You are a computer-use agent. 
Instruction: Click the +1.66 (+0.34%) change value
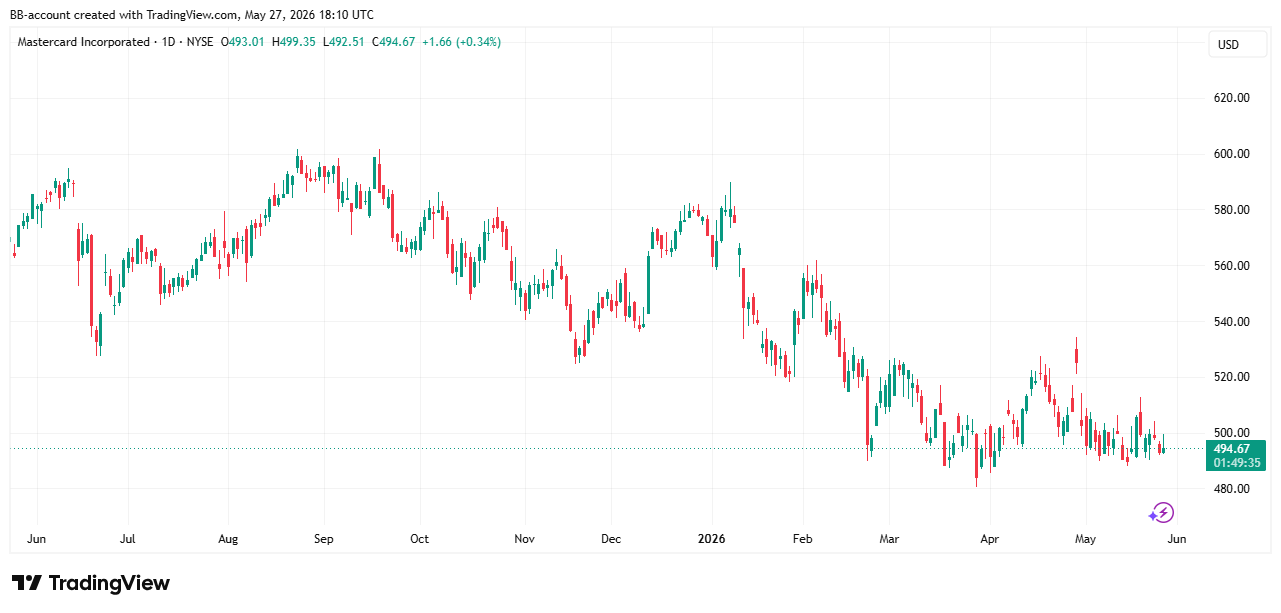(x=461, y=42)
